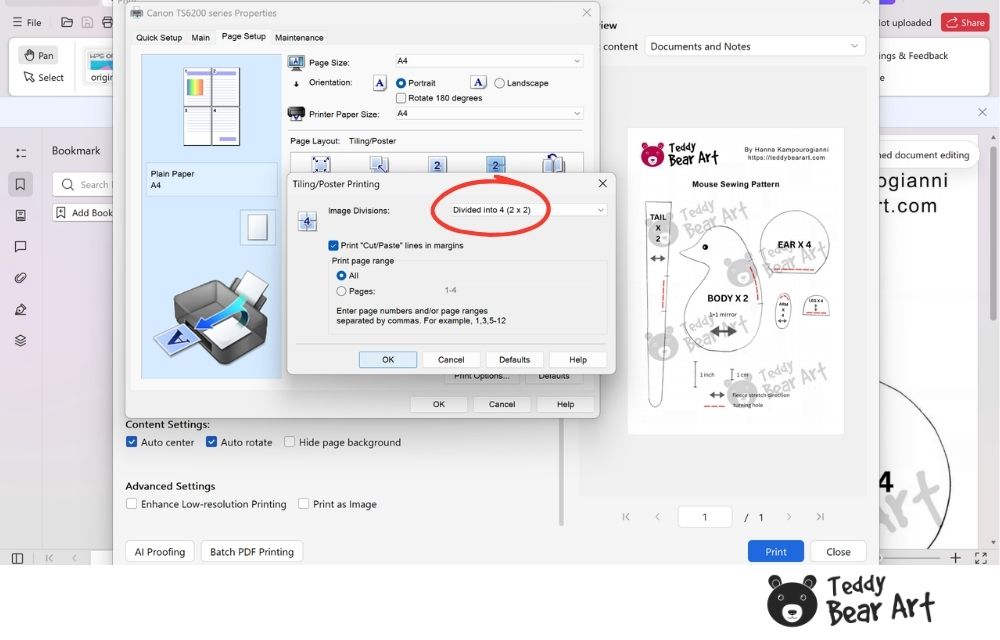
Task: Switch to the Maintenance tab
Action: tap(299, 38)
